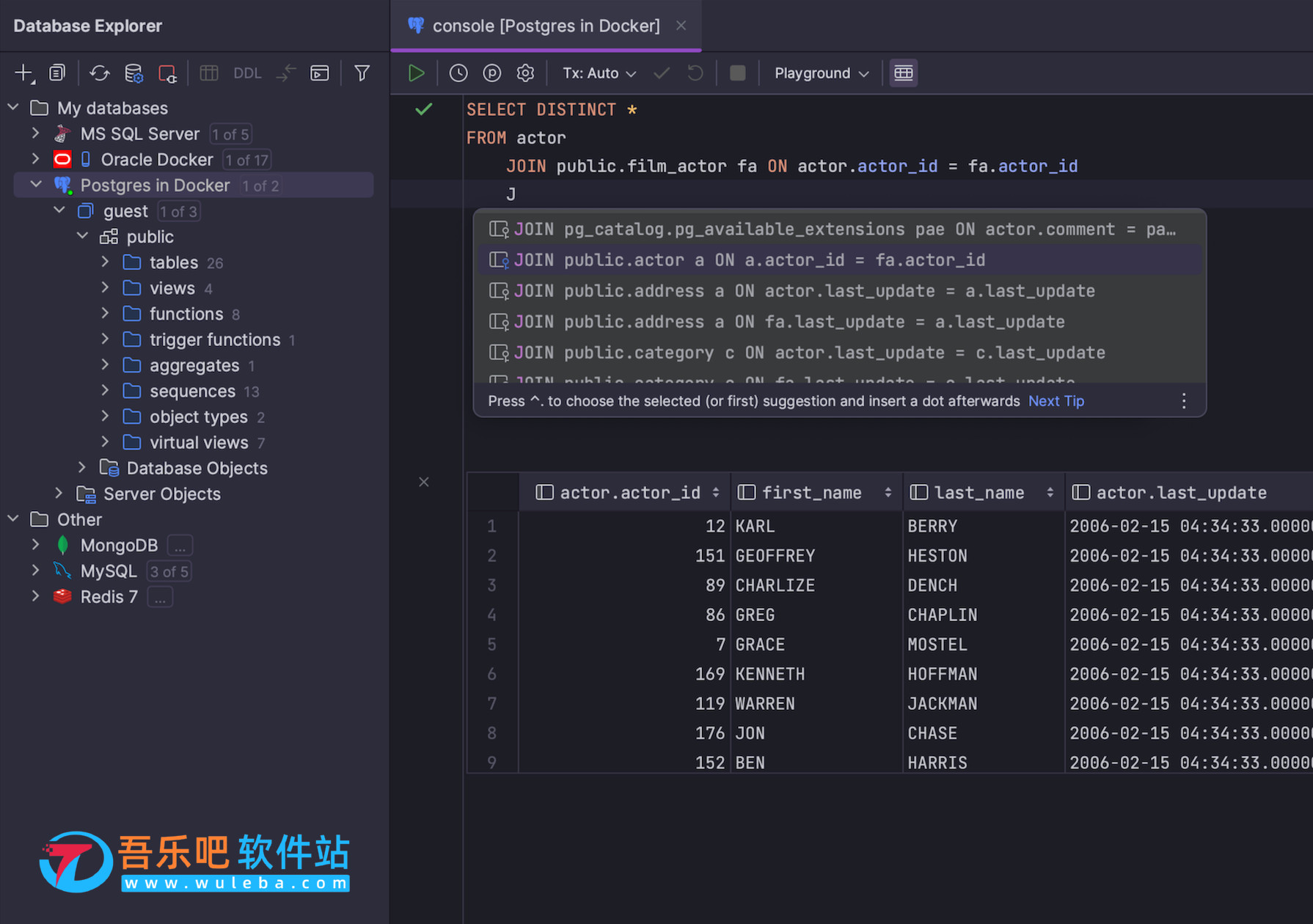Collapse the Postgres in Docker node
This screenshot has width=1313, height=924.
pos(35,185)
